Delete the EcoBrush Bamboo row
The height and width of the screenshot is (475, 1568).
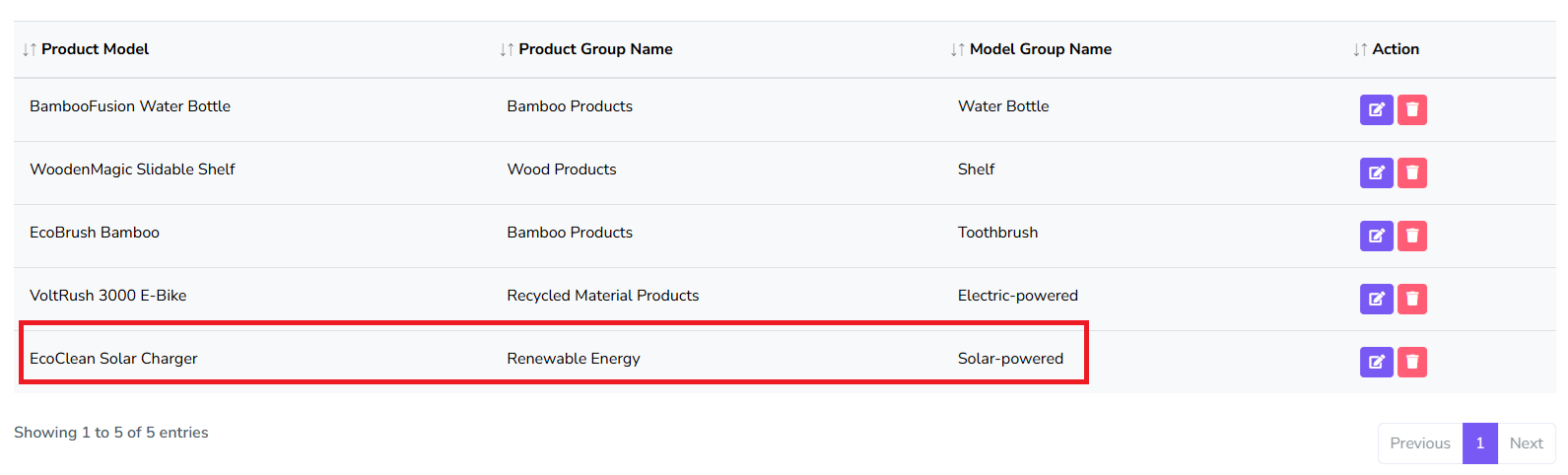[1412, 236]
